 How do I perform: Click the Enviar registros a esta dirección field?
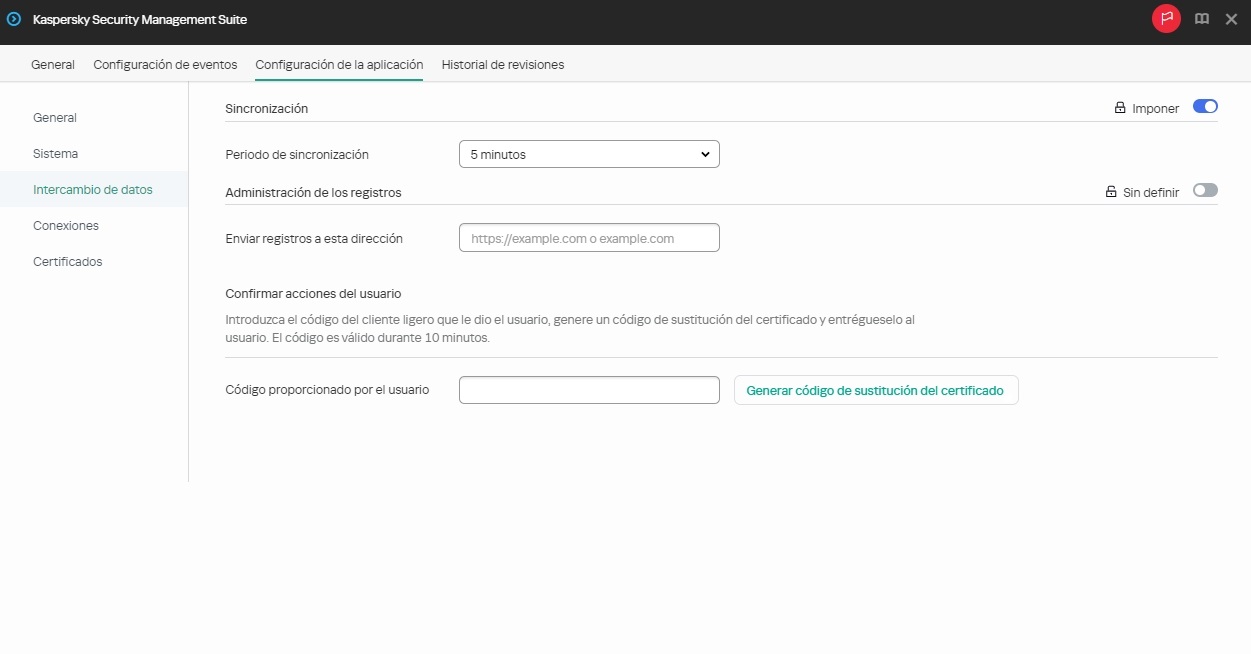coord(589,237)
